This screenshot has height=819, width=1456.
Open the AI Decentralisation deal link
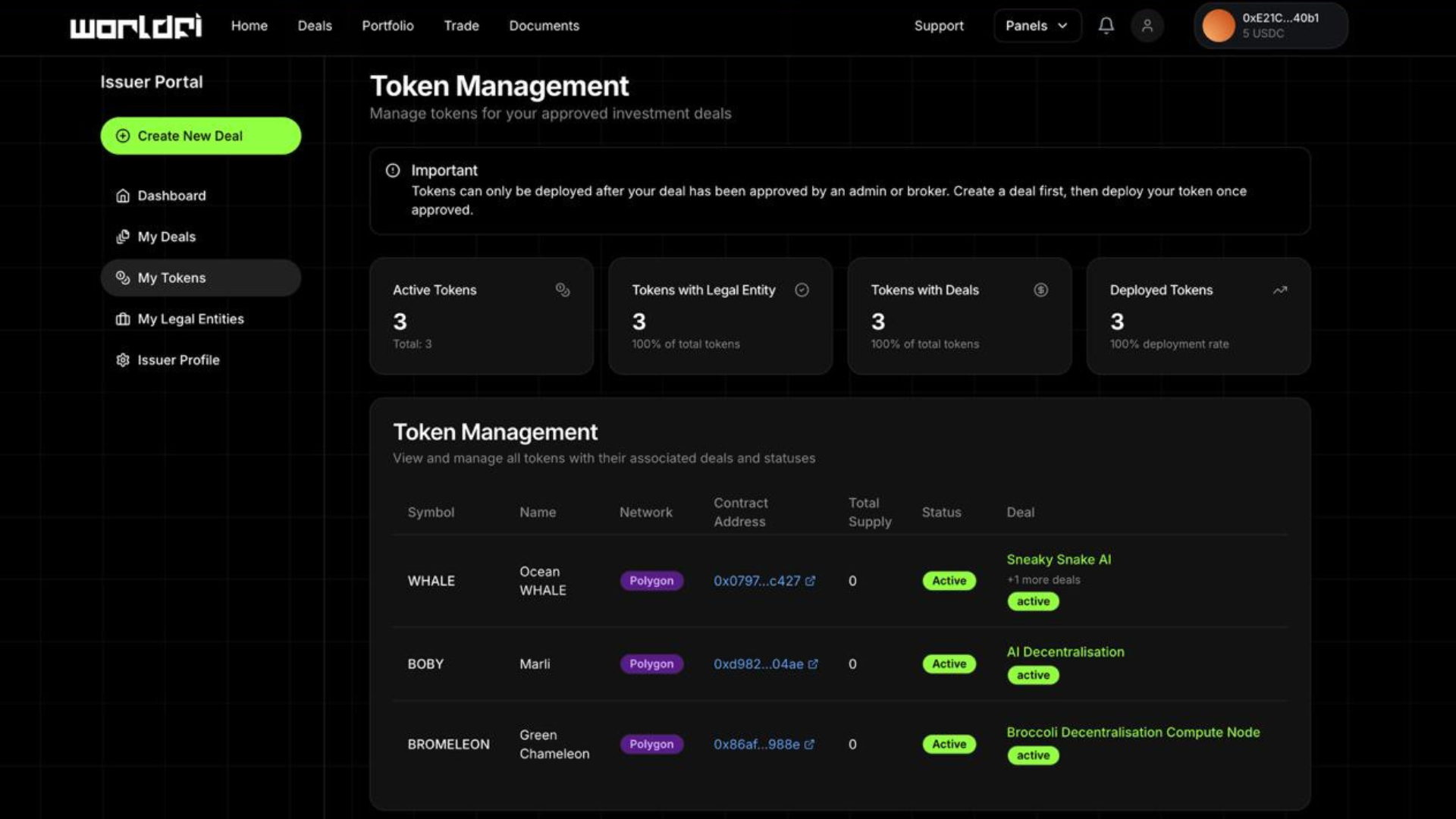click(x=1065, y=652)
